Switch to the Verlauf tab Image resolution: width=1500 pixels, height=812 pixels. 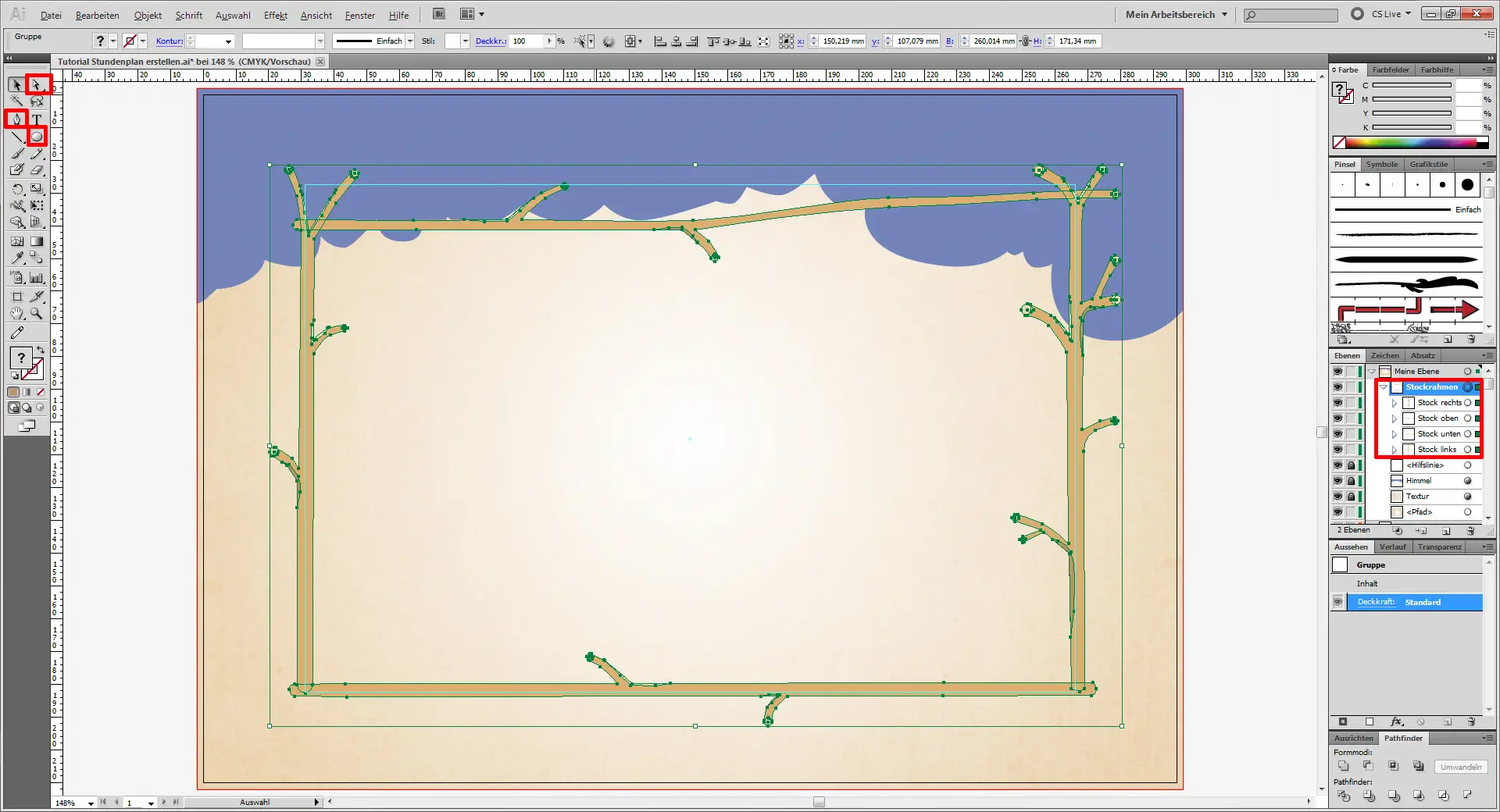(1392, 547)
